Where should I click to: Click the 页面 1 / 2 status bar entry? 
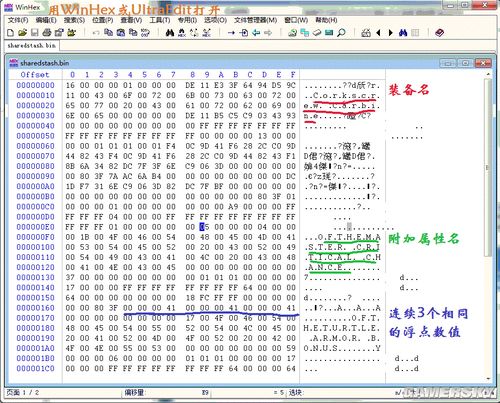coord(23,393)
